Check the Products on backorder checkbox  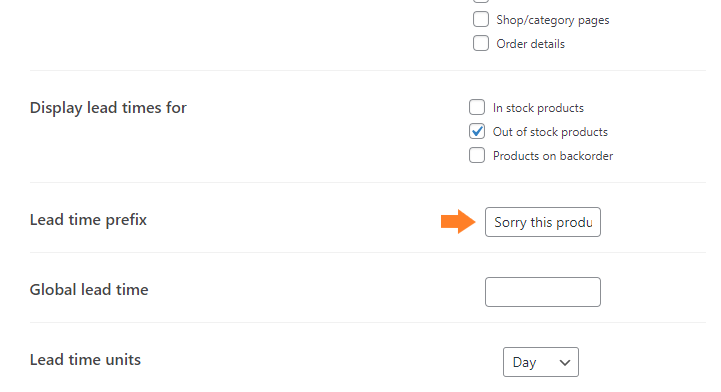[477, 155]
